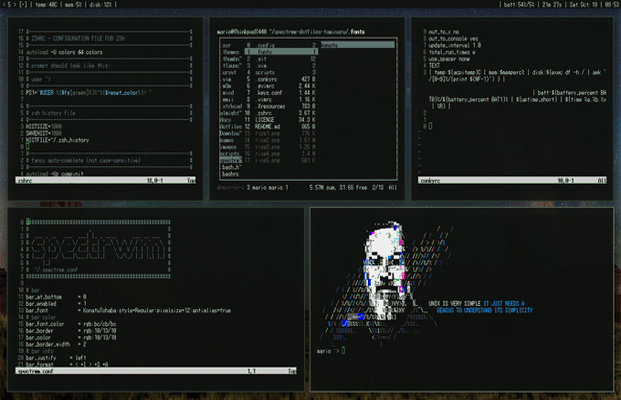Click the ~/.spectrwm.conf text inside the ASCII banner
This screenshot has height=400, width=621.
(56, 270)
